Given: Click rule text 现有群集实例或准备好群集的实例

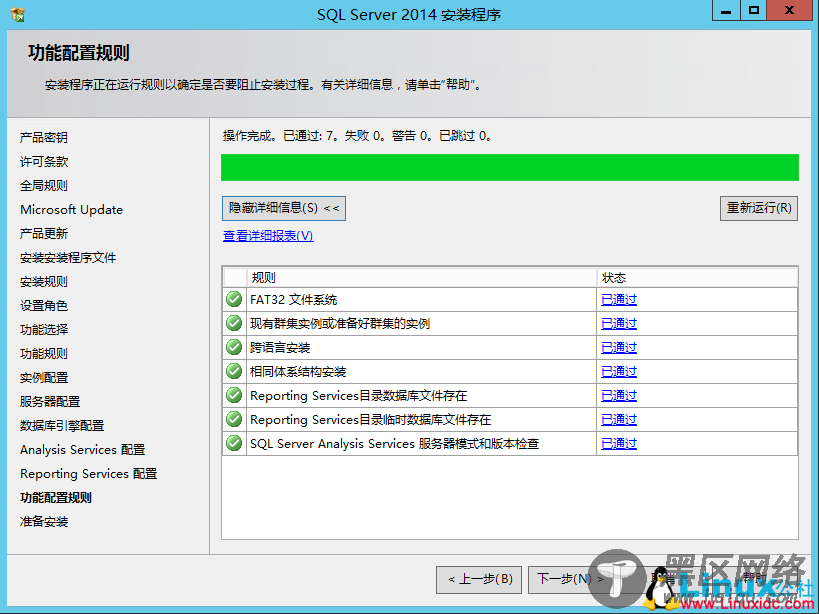Looking at the screenshot, I should 340,324.
